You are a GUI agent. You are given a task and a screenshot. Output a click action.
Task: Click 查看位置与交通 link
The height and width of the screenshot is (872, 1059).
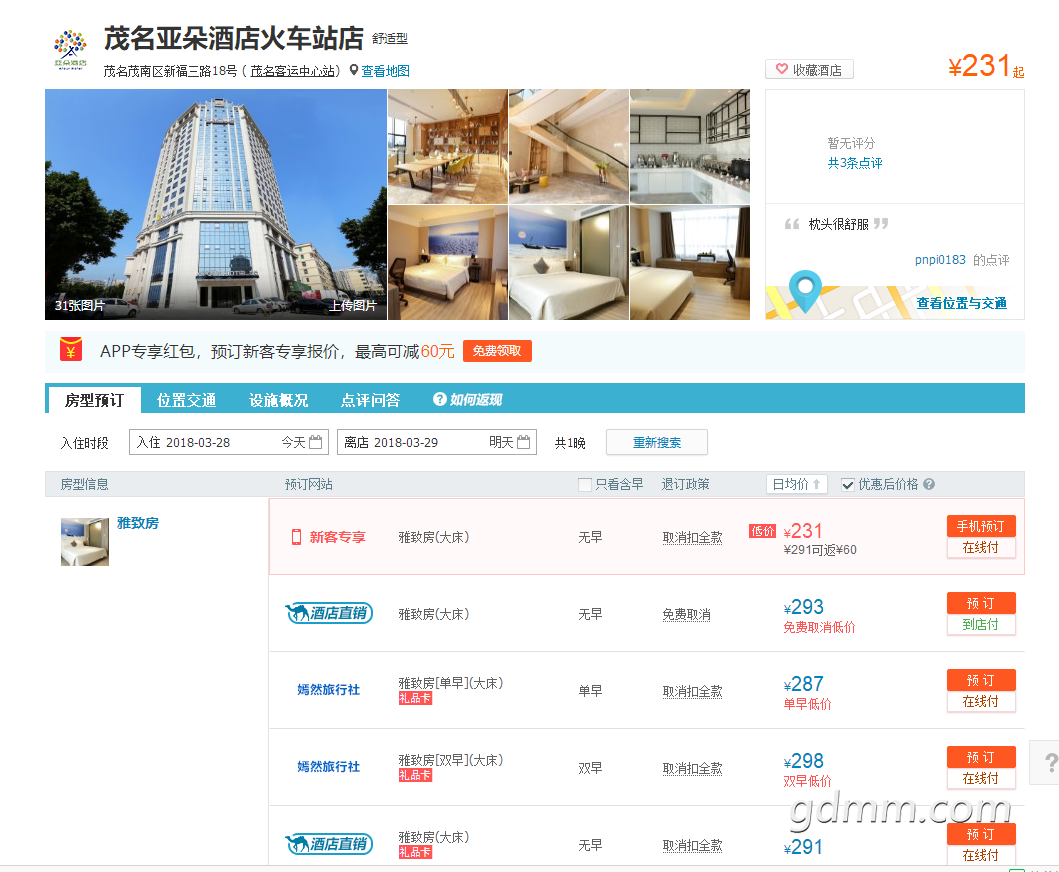point(961,303)
